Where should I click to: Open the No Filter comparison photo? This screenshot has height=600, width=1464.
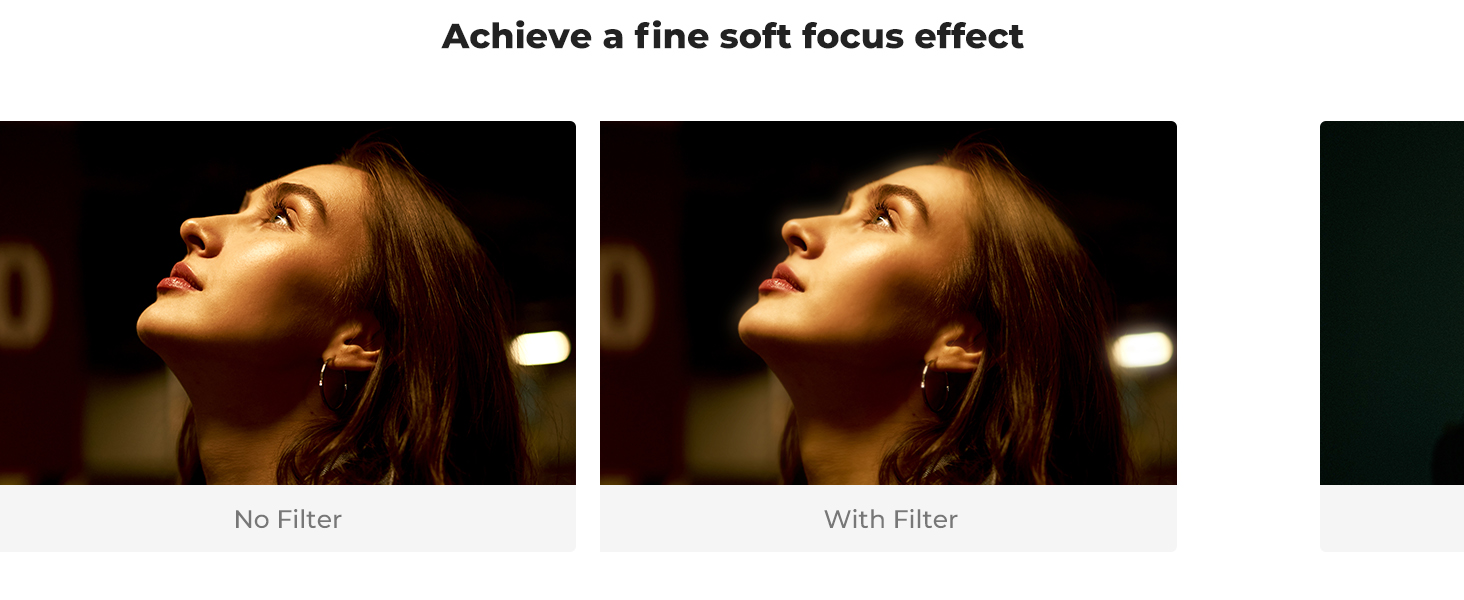[x=288, y=303]
